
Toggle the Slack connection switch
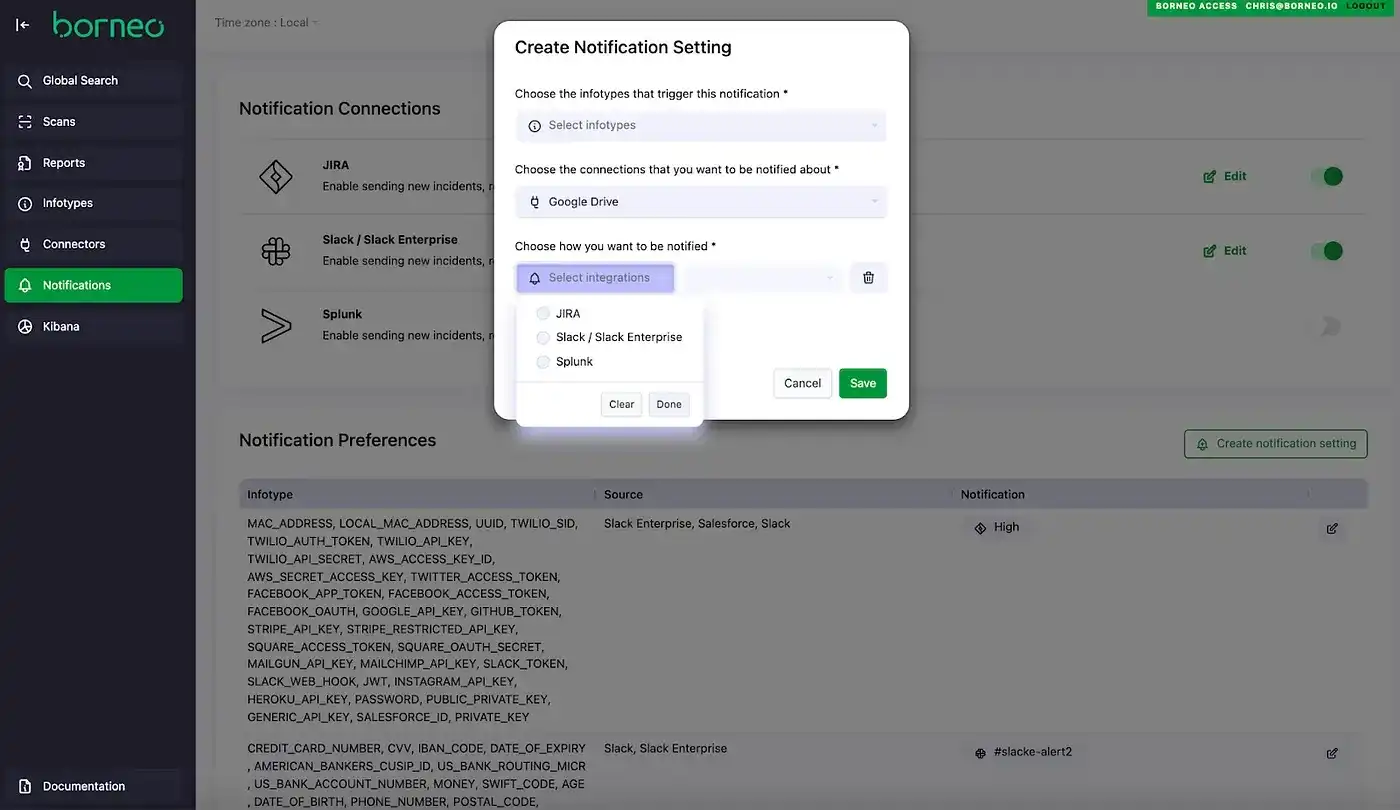point(1327,251)
